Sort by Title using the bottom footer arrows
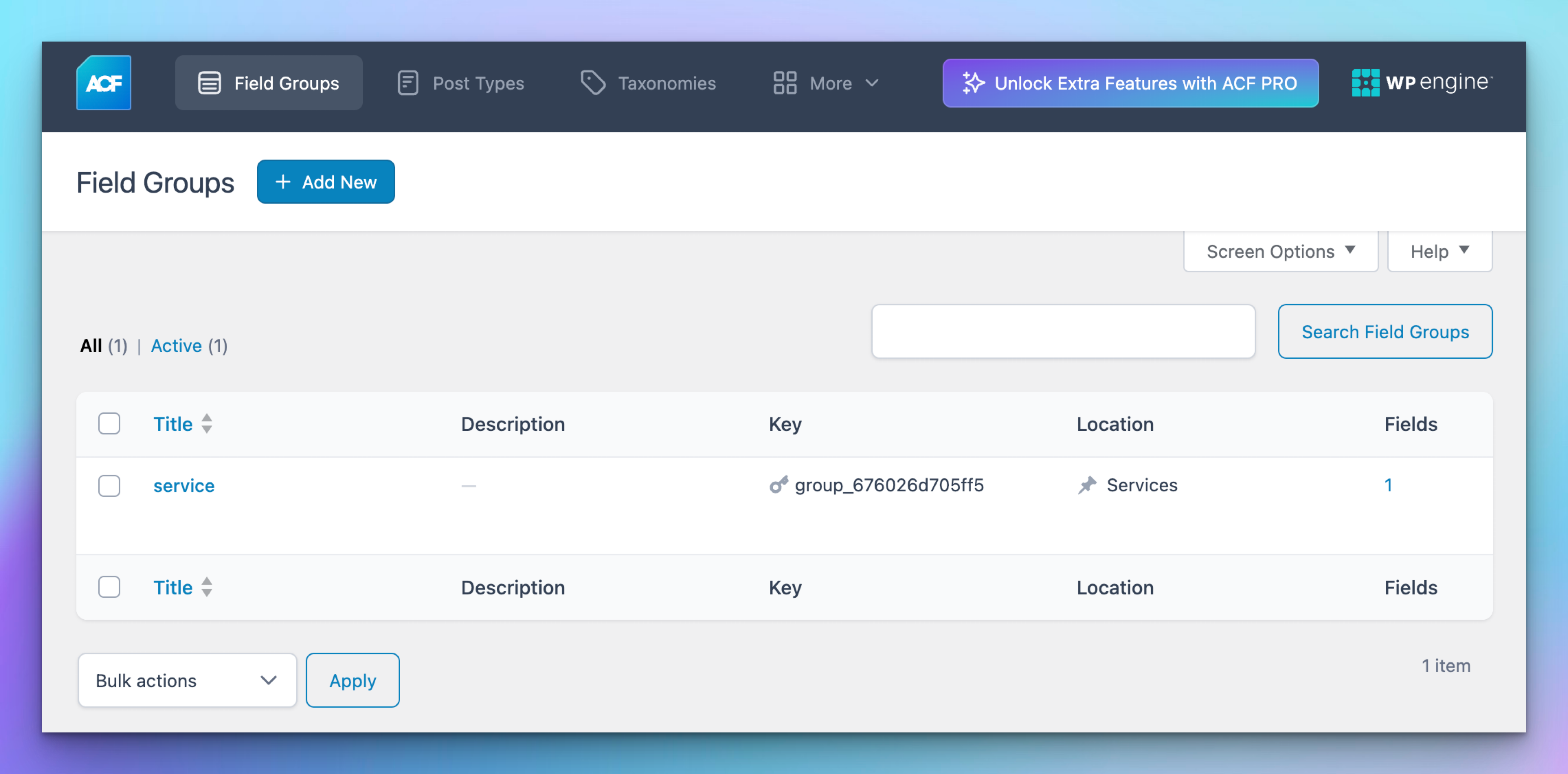Viewport: 1568px width, 774px height. (207, 587)
